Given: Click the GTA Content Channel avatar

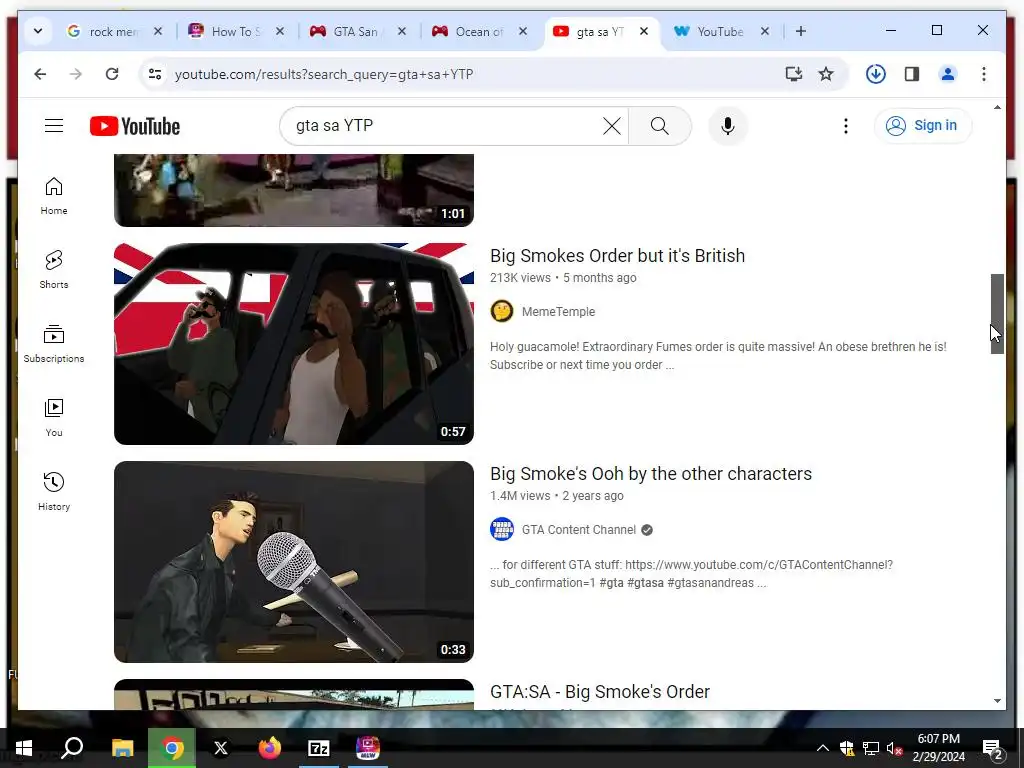Looking at the screenshot, I should point(502,530).
